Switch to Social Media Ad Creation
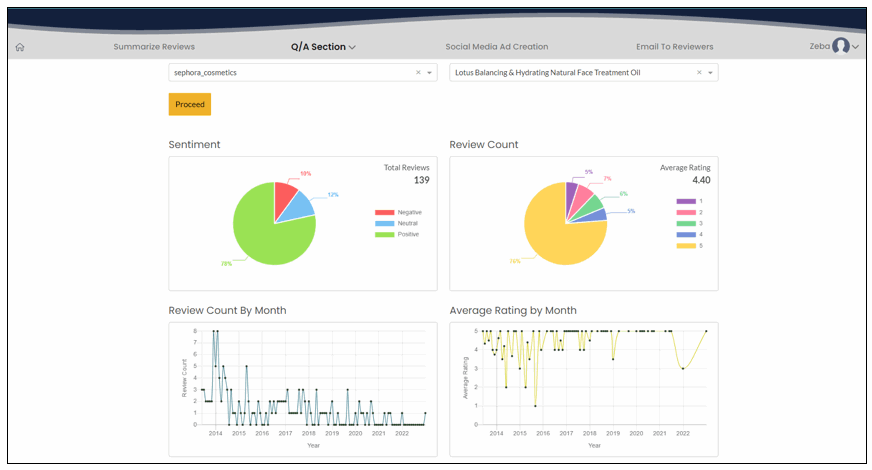872x470 pixels. coord(497,47)
